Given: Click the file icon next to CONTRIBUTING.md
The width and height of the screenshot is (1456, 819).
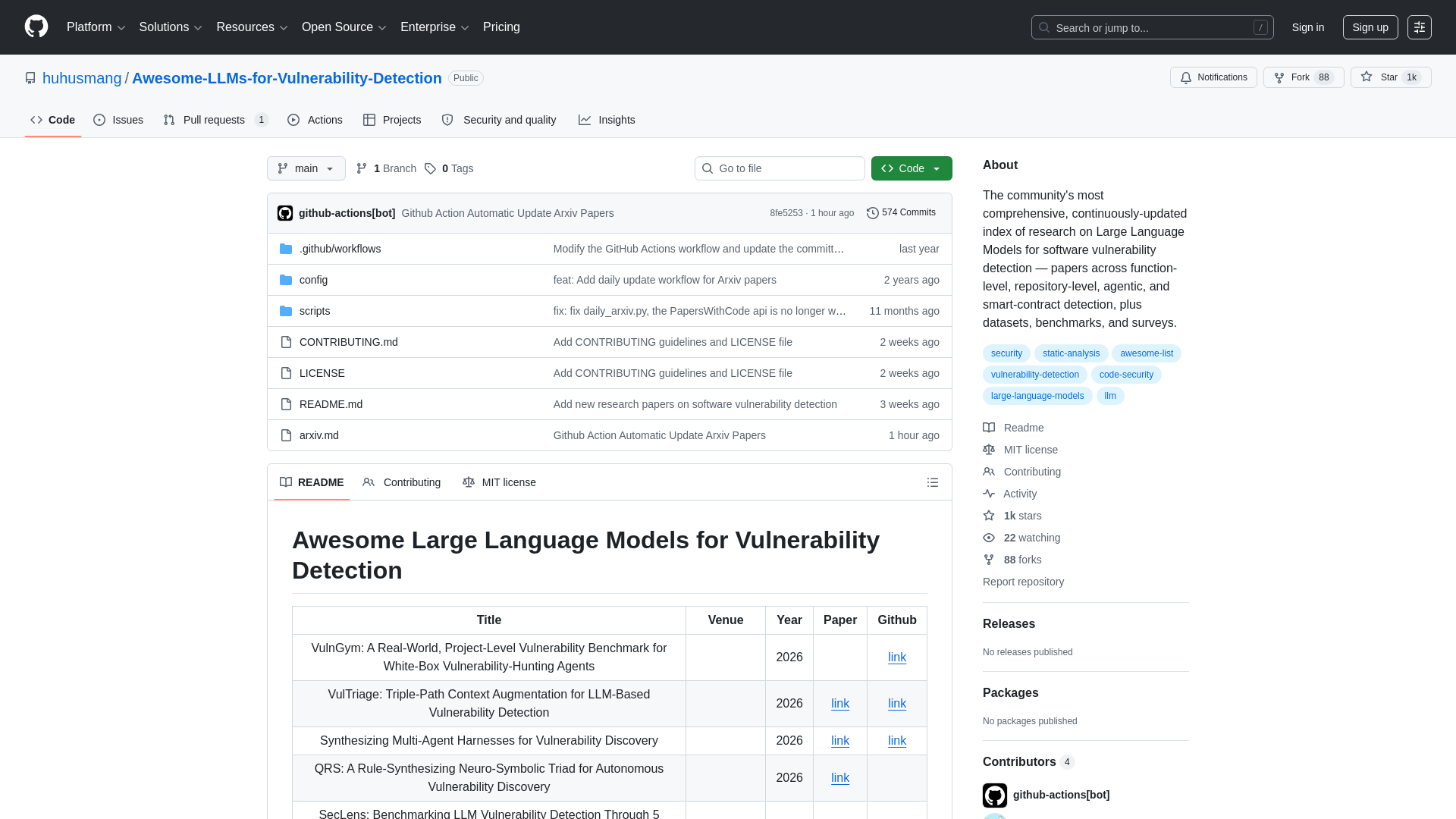Looking at the screenshot, I should (x=286, y=342).
